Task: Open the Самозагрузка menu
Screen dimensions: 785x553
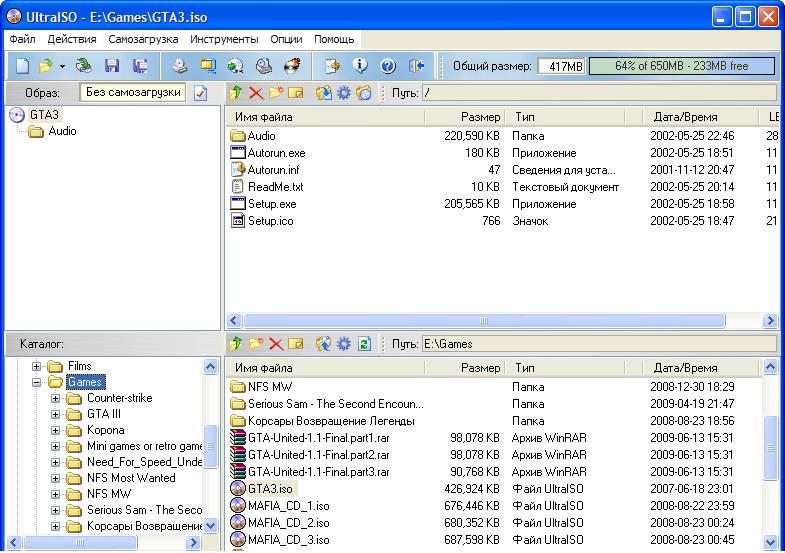Action: (143, 39)
